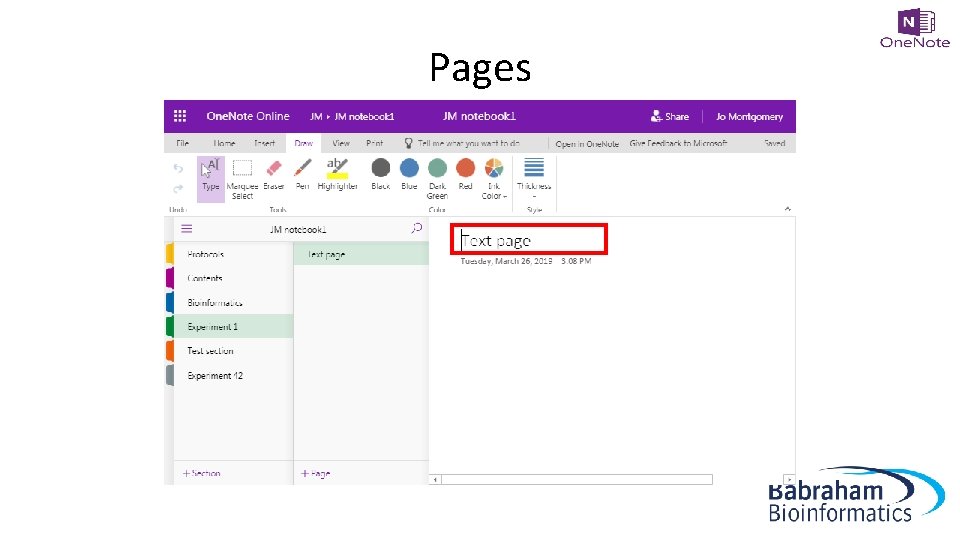Viewport: 960px width, 540px height.
Task: Click the JM breadcrumb link
Action: (316, 116)
